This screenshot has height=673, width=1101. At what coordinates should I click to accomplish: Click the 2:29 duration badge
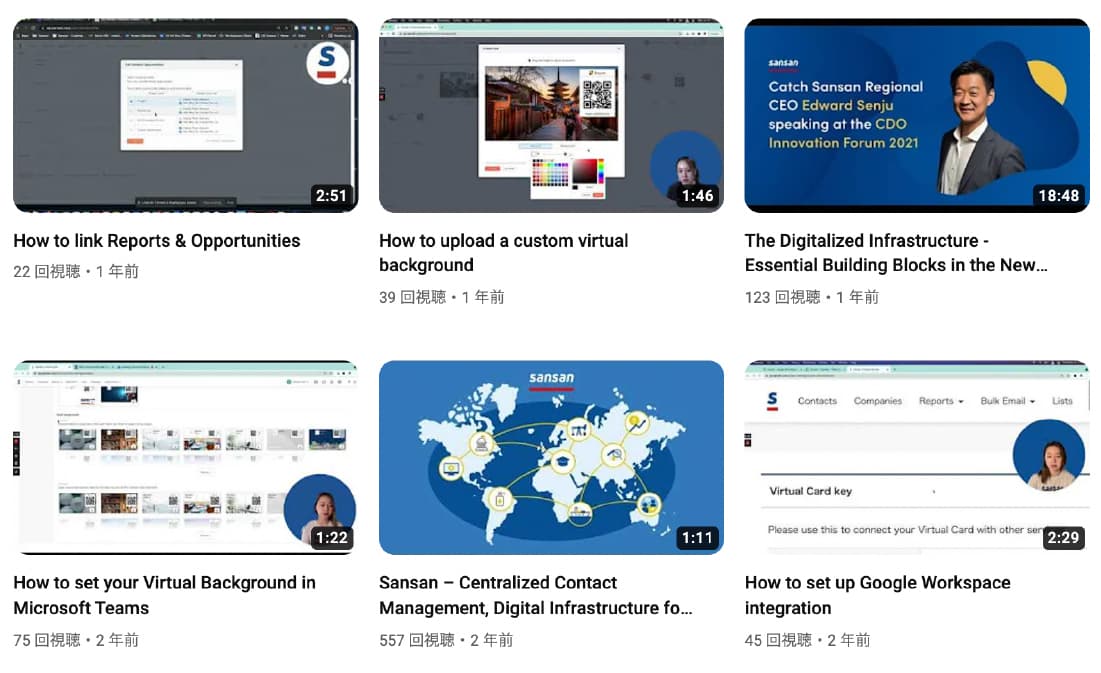1063,537
